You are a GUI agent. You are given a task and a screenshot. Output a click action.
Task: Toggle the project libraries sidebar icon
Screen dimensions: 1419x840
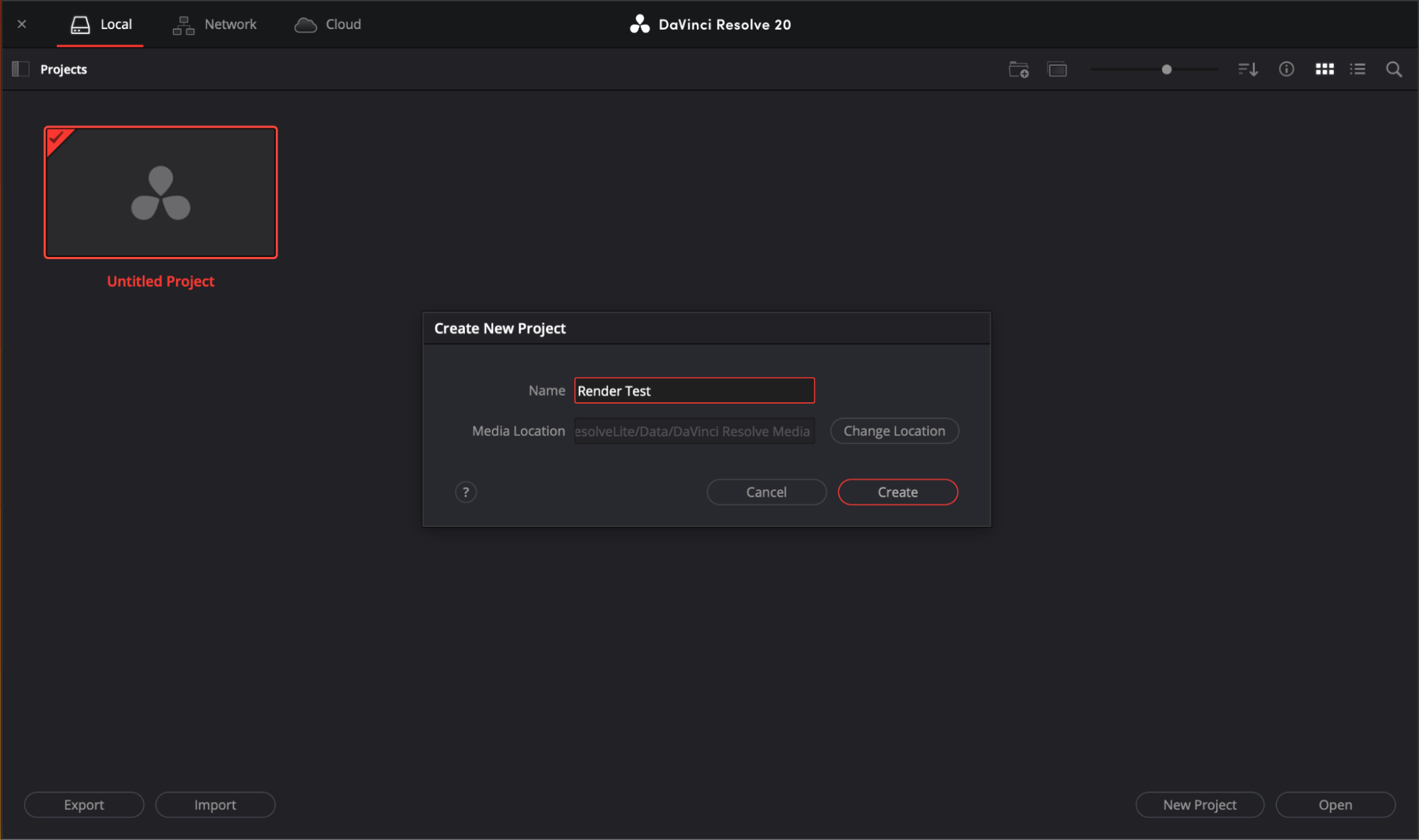[x=21, y=69]
